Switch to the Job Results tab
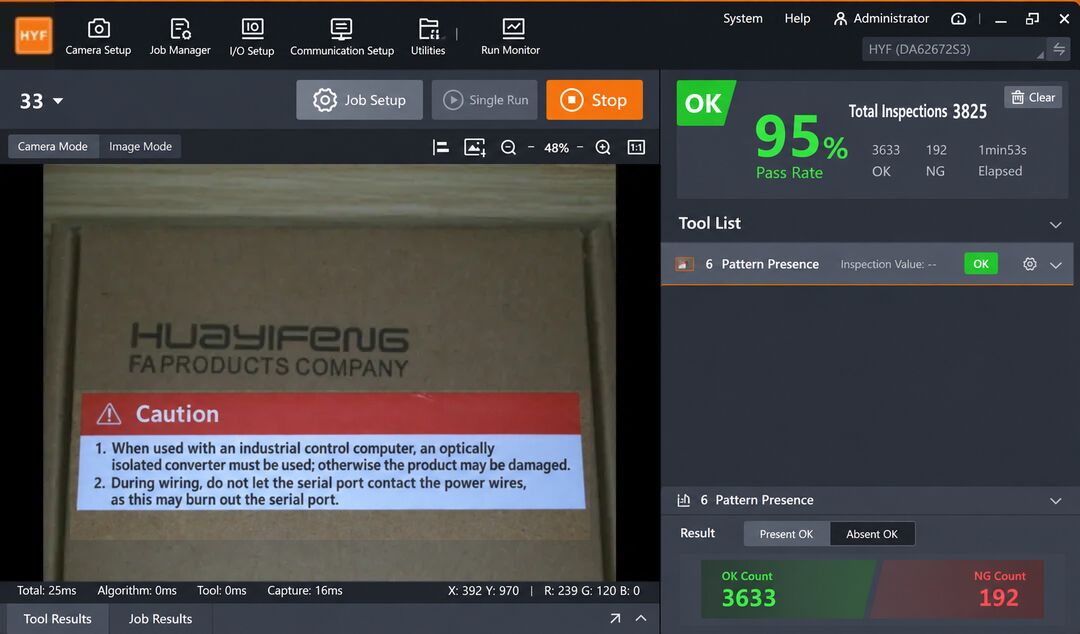 click(160, 619)
